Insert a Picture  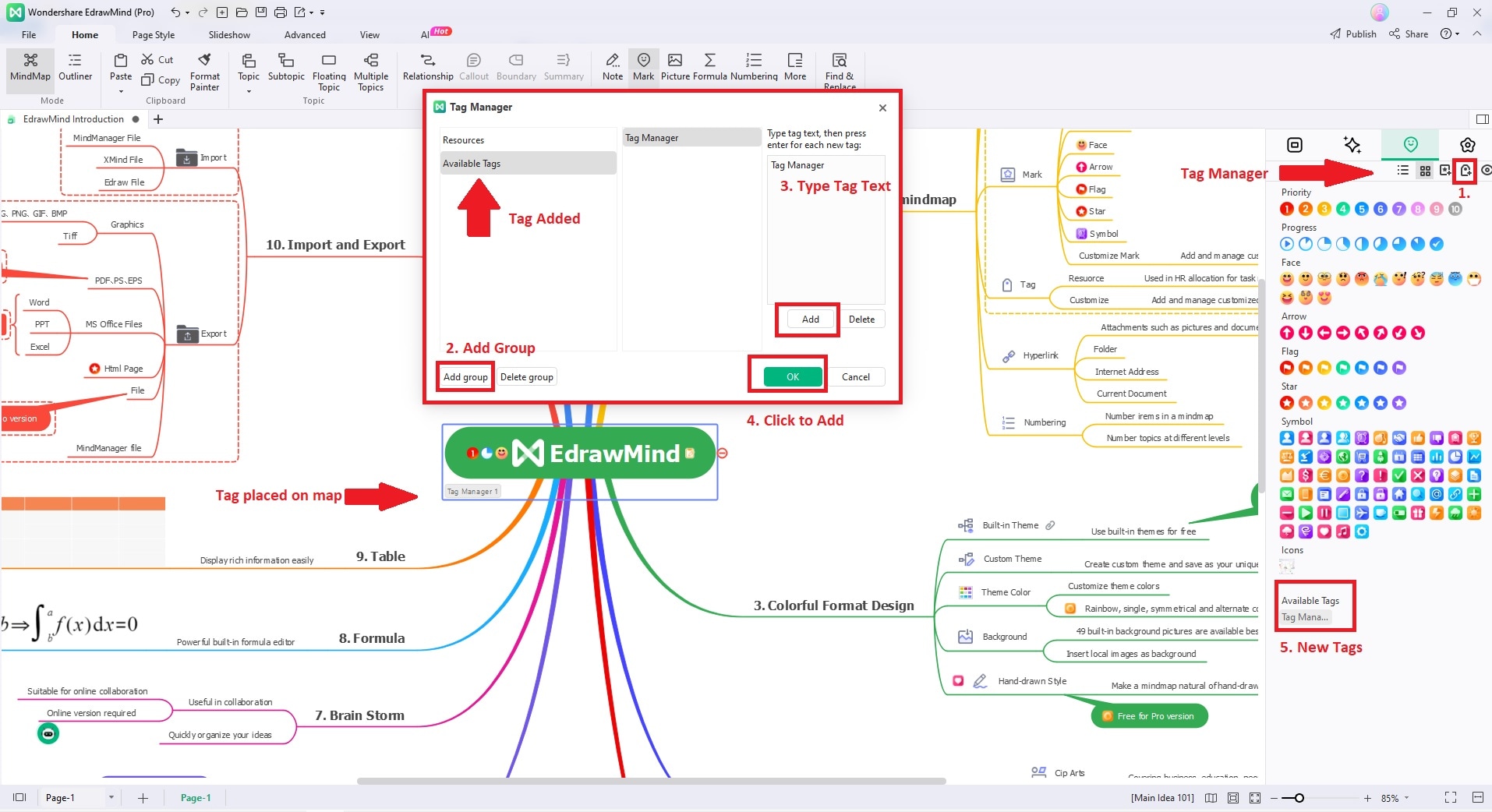(675, 68)
